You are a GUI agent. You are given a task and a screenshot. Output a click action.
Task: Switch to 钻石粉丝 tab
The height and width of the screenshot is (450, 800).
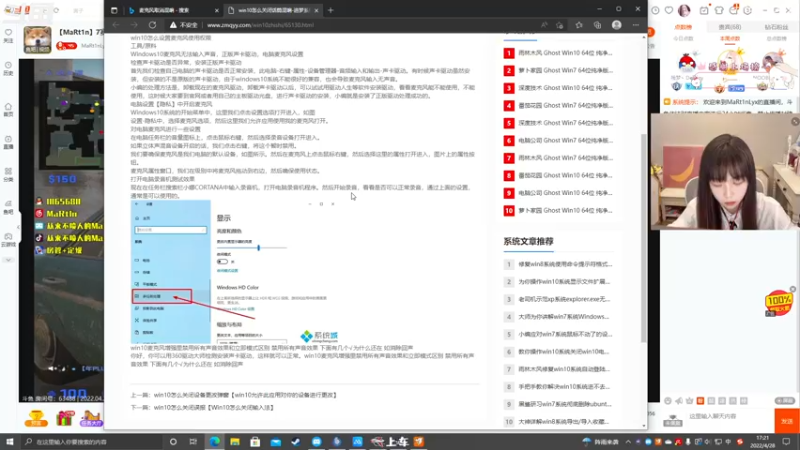pos(776,27)
